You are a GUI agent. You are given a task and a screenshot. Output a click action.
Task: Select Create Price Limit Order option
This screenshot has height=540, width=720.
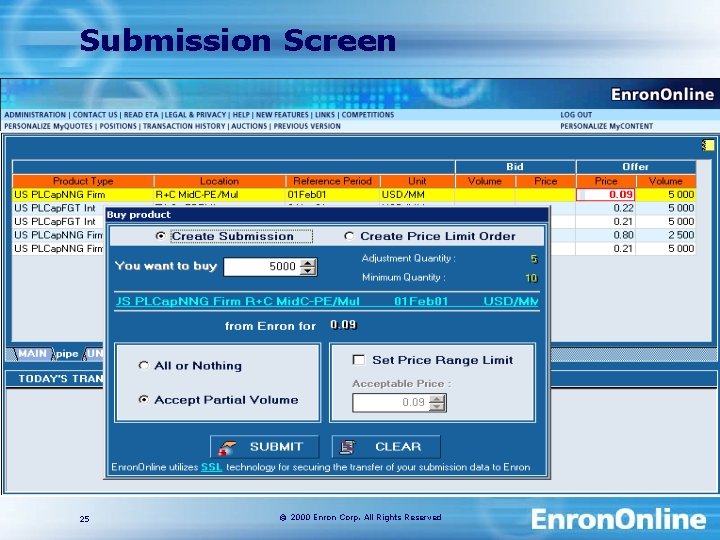349,236
